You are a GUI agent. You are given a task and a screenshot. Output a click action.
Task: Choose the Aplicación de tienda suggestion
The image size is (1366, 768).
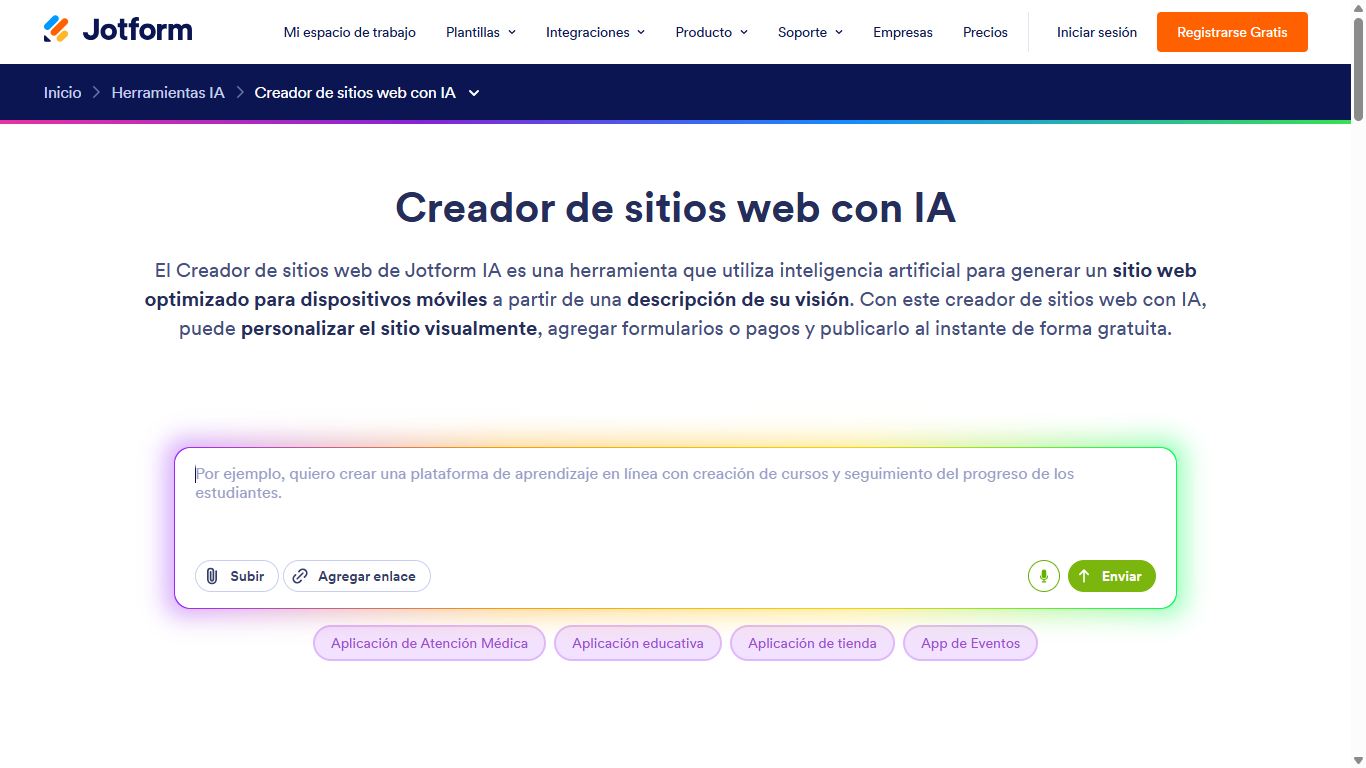click(812, 643)
